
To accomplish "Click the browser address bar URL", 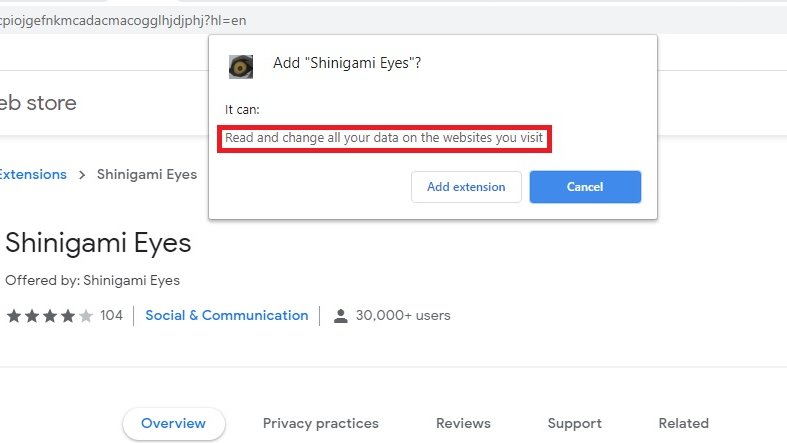I will [x=123, y=21].
